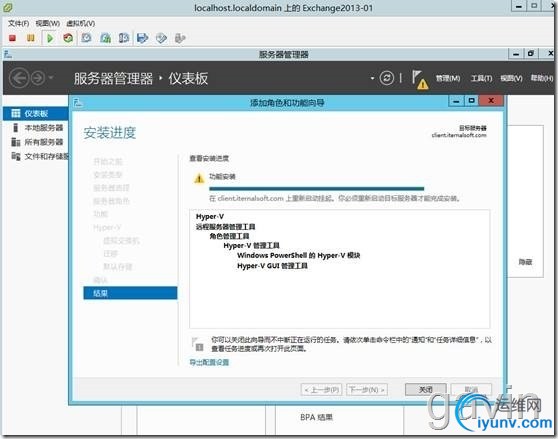Image resolution: width=558 pixels, height=439 pixels.
Task: Click the BPA 结果 text in dashboard
Action: [316, 417]
